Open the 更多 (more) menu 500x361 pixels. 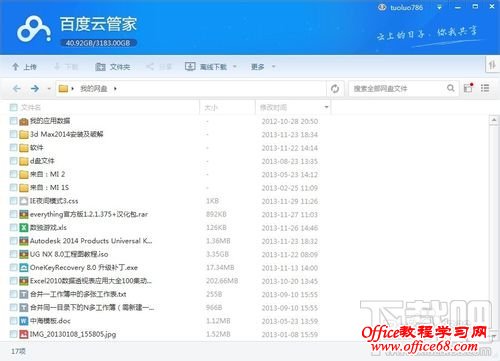[258, 67]
